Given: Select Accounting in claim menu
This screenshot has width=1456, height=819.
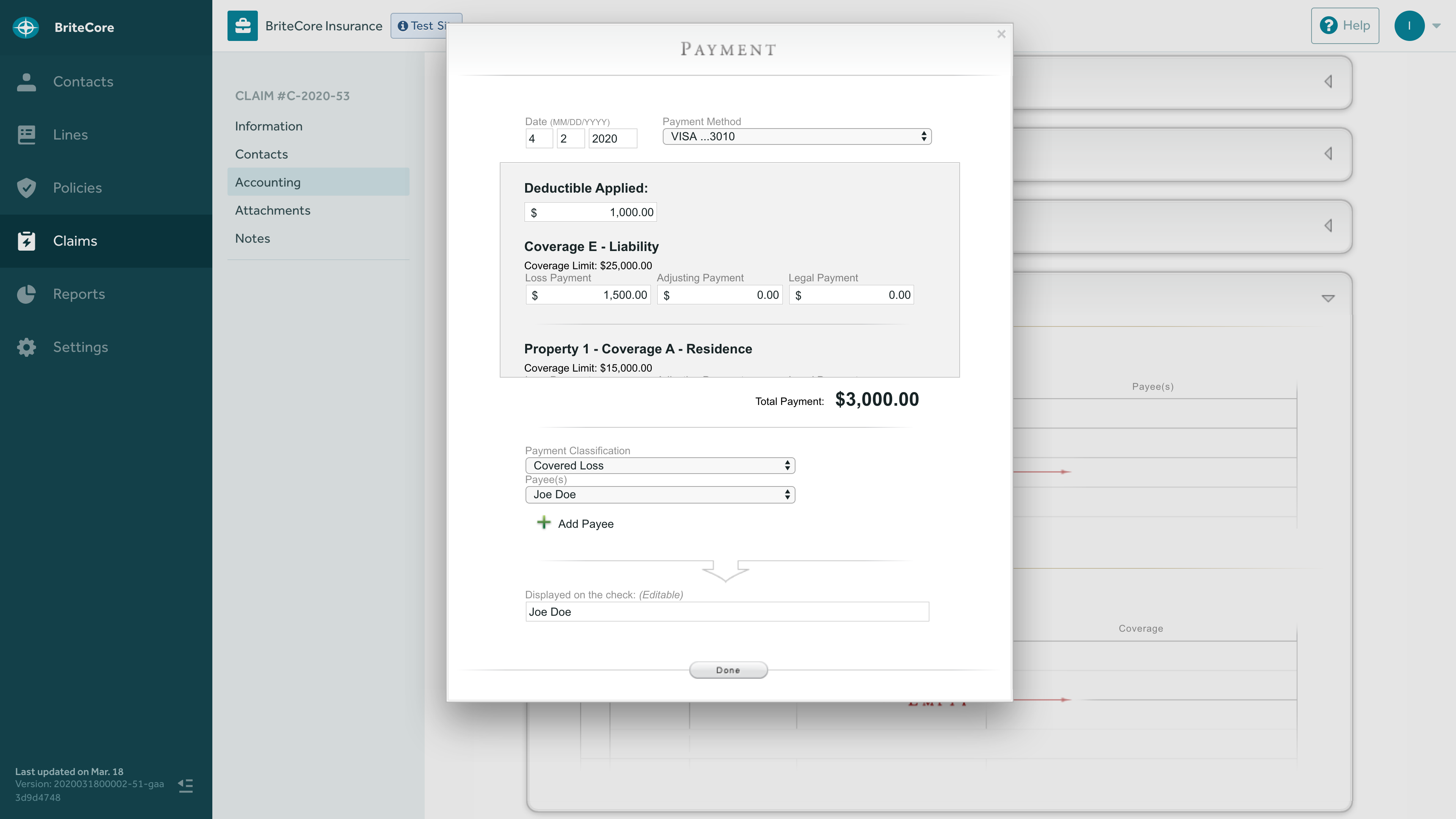Looking at the screenshot, I should (x=318, y=182).
